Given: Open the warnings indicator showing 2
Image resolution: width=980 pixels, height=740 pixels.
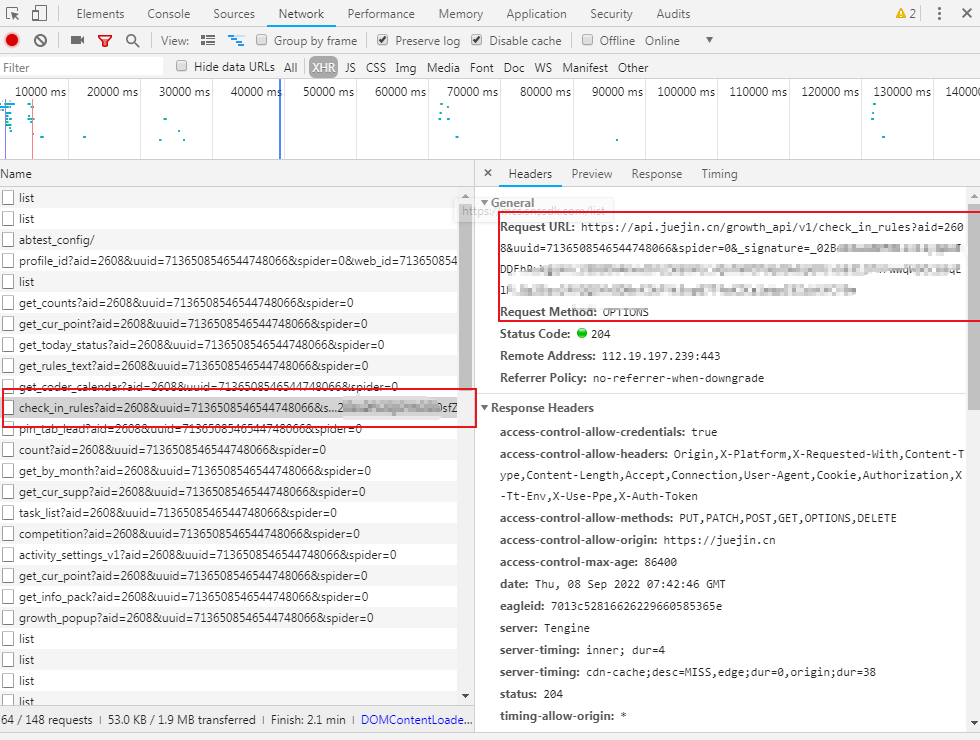Looking at the screenshot, I should click(906, 13).
